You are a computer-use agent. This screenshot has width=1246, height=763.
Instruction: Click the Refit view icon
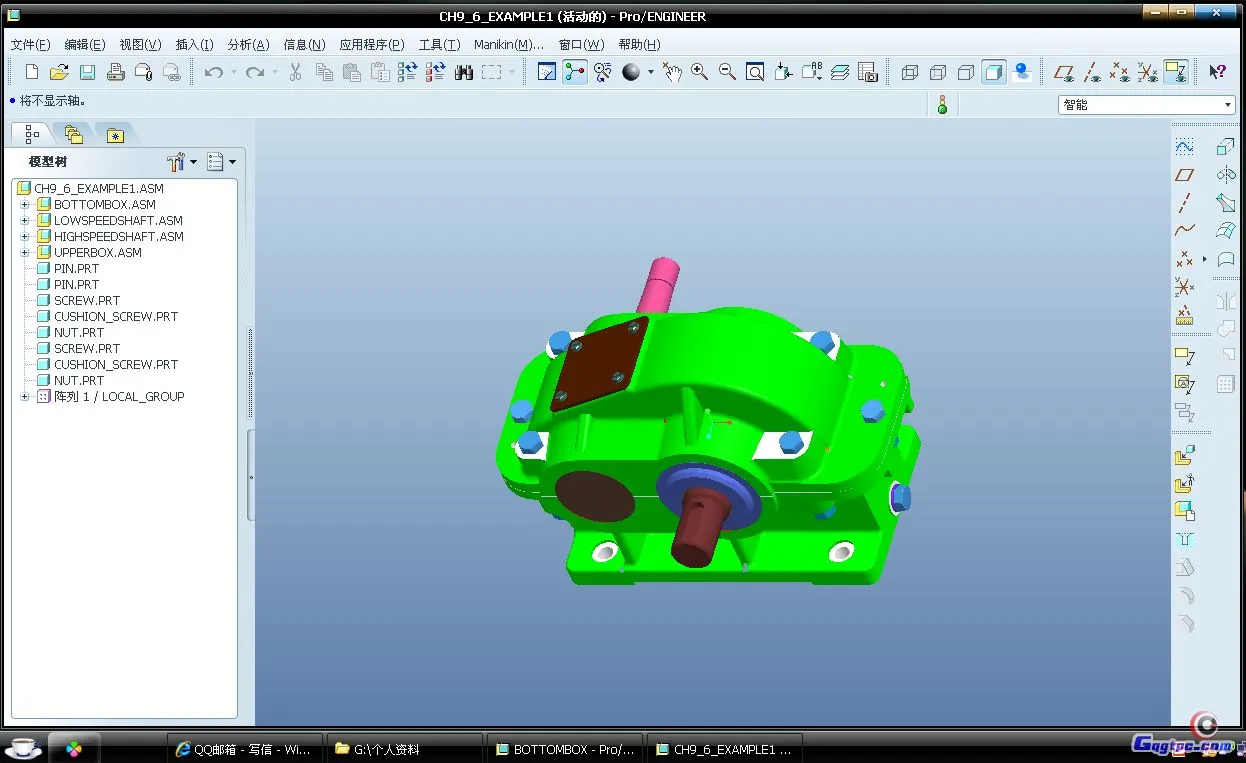(755, 72)
